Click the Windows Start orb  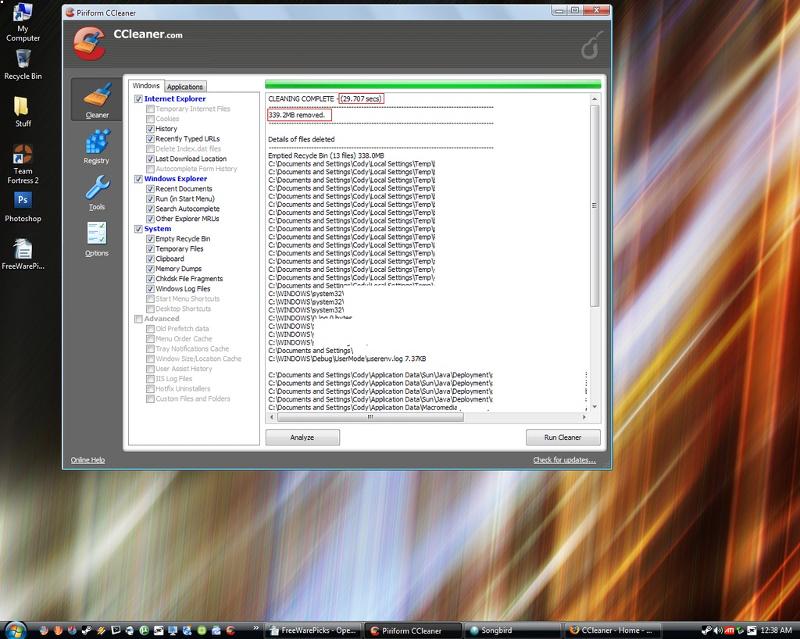pyautogui.click(x=15, y=630)
